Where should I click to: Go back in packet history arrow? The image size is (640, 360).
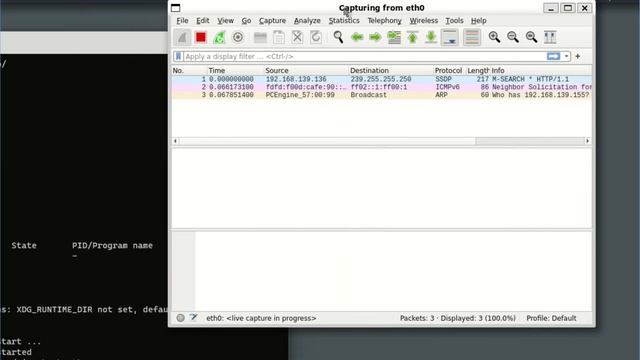tap(357, 37)
